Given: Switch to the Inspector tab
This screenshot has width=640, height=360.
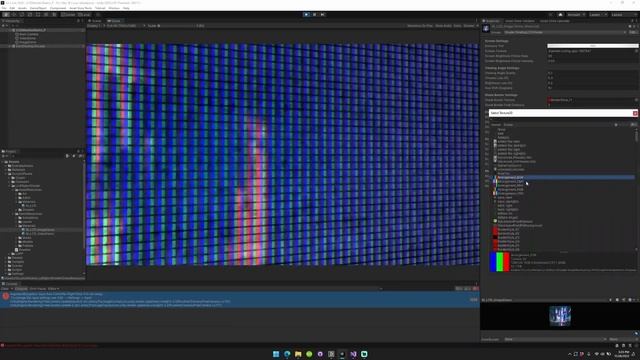Looking at the screenshot, I should (491, 20).
